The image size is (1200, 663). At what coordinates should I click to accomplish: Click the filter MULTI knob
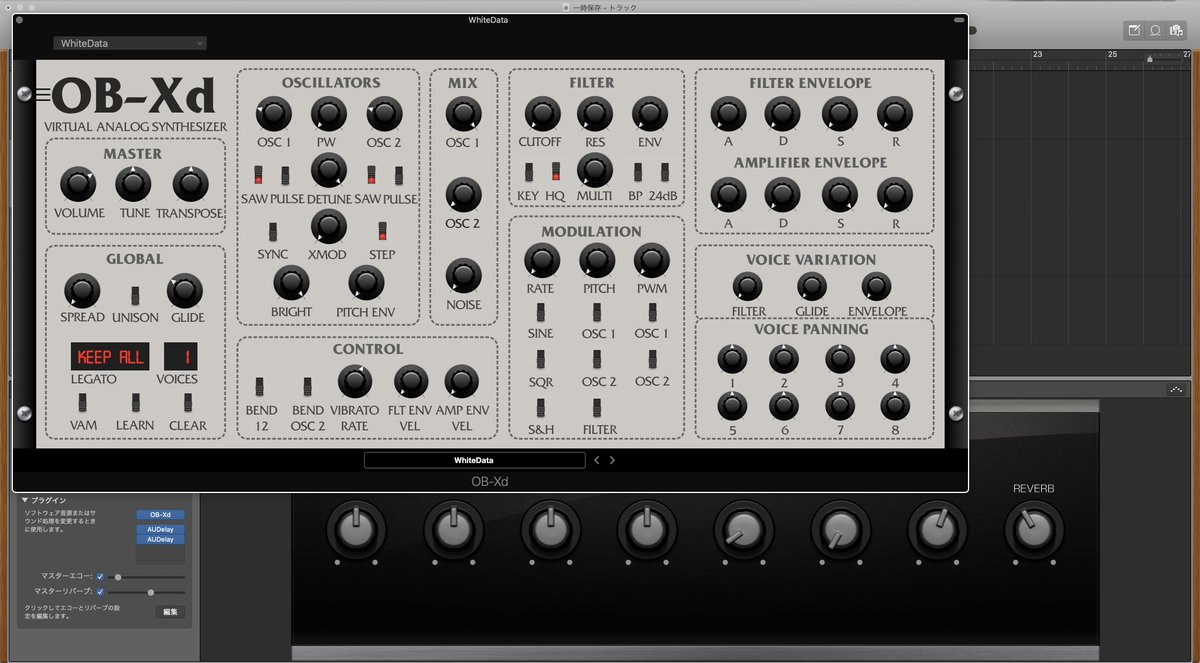(594, 169)
